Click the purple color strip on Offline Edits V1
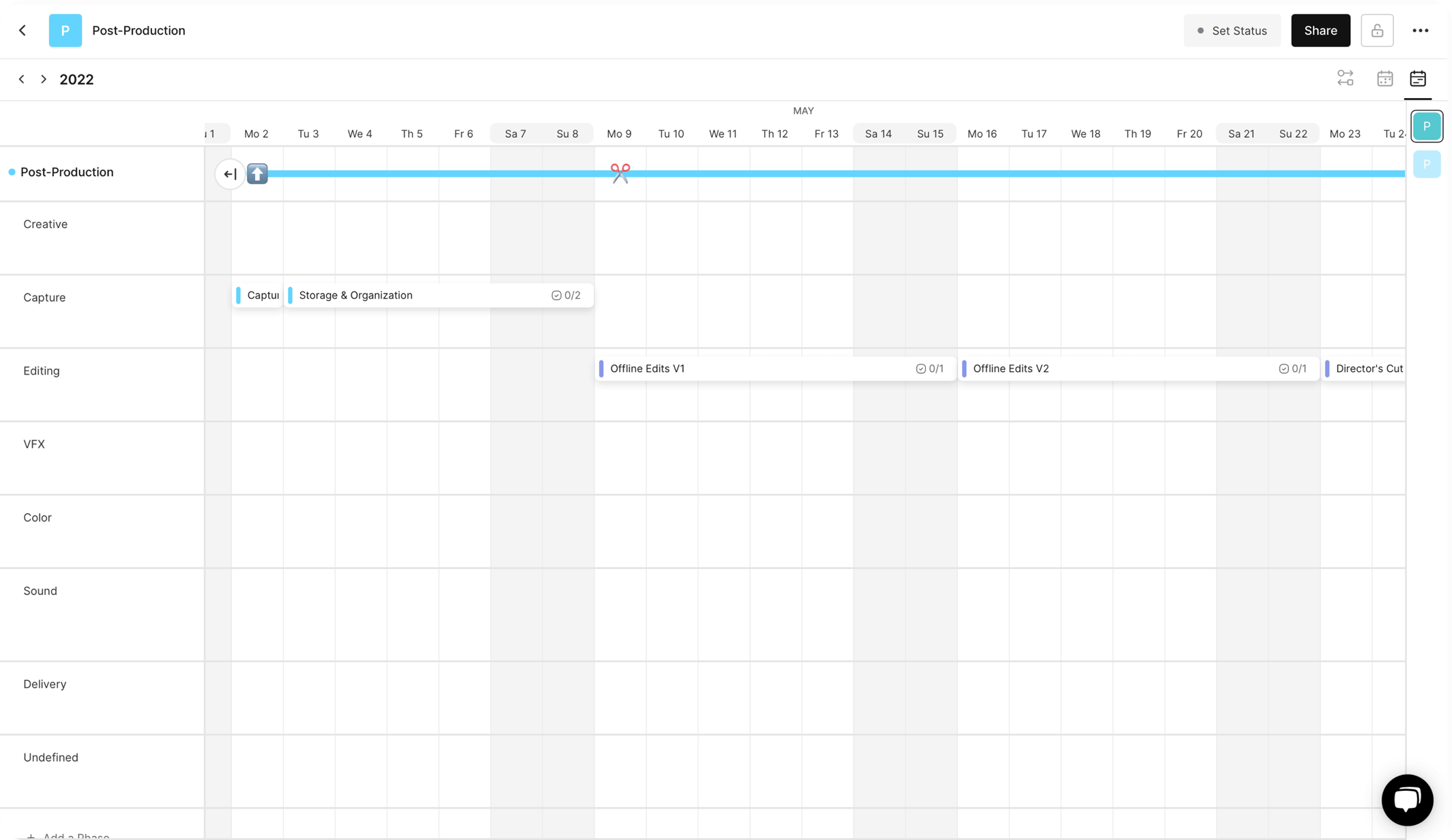1452x840 pixels. pos(601,368)
